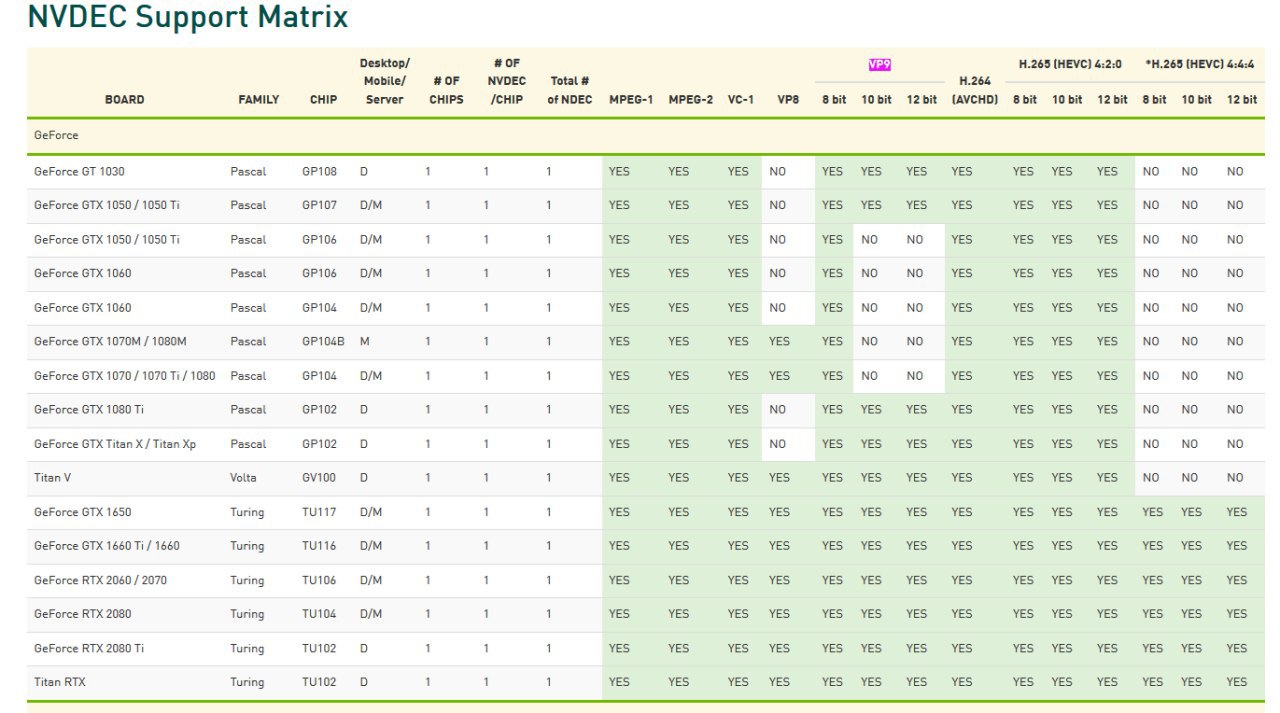Click the TU117 chip cell
The image size is (1280, 713).
click(x=319, y=512)
